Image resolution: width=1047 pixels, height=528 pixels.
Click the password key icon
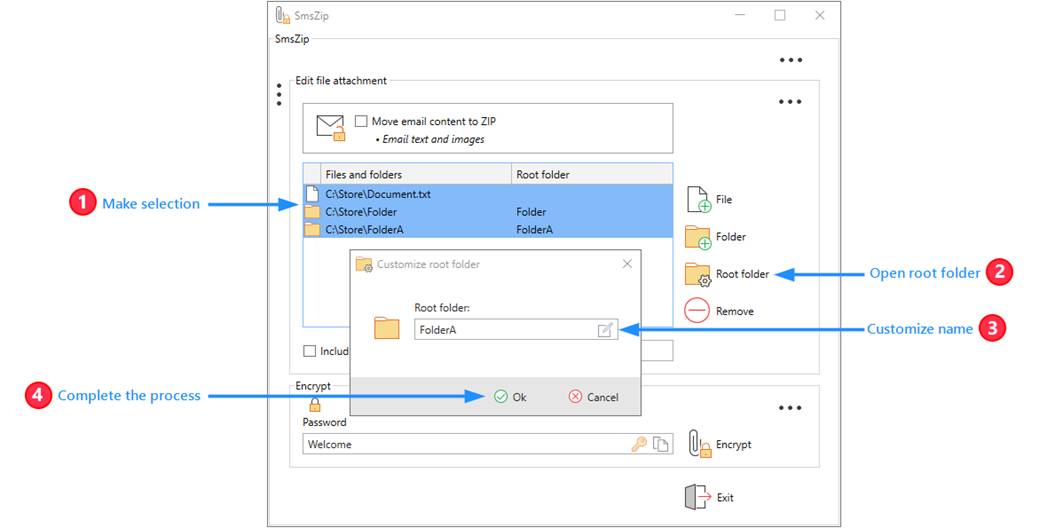pyautogui.click(x=639, y=445)
